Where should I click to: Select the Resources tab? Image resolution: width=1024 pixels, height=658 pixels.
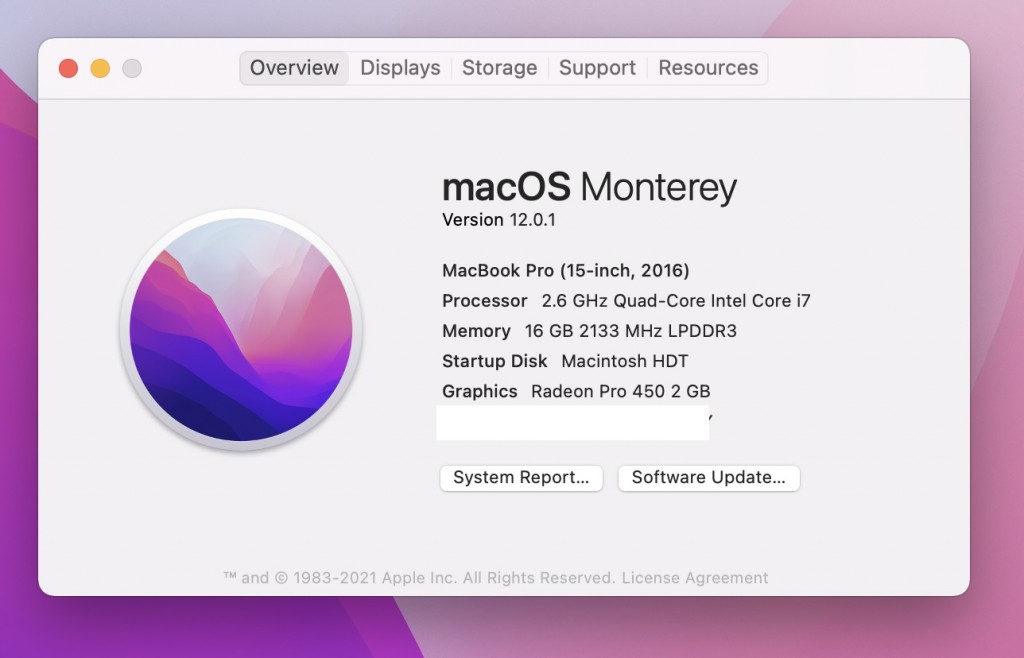[x=708, y=68]
